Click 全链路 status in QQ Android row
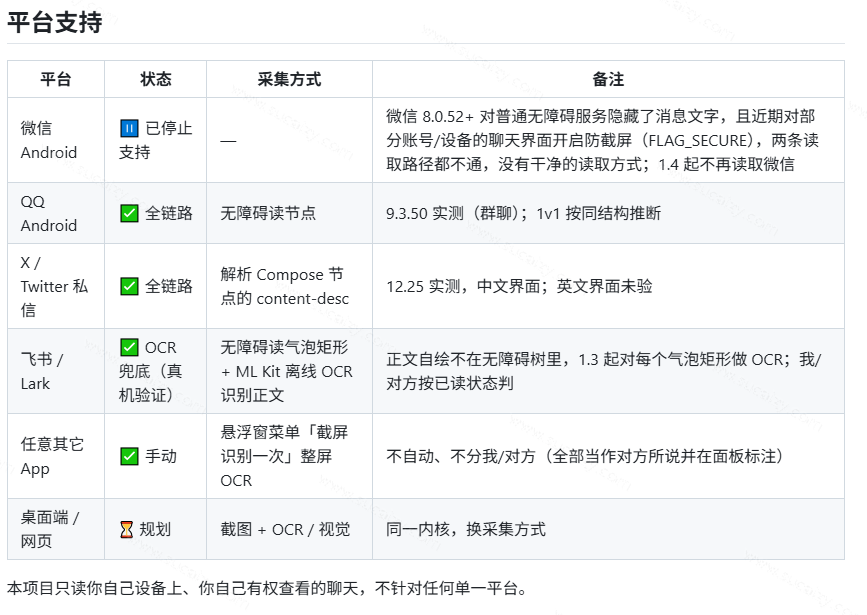Image resolution: width=867 pixels, height=615 pixels. coord(169,213)
